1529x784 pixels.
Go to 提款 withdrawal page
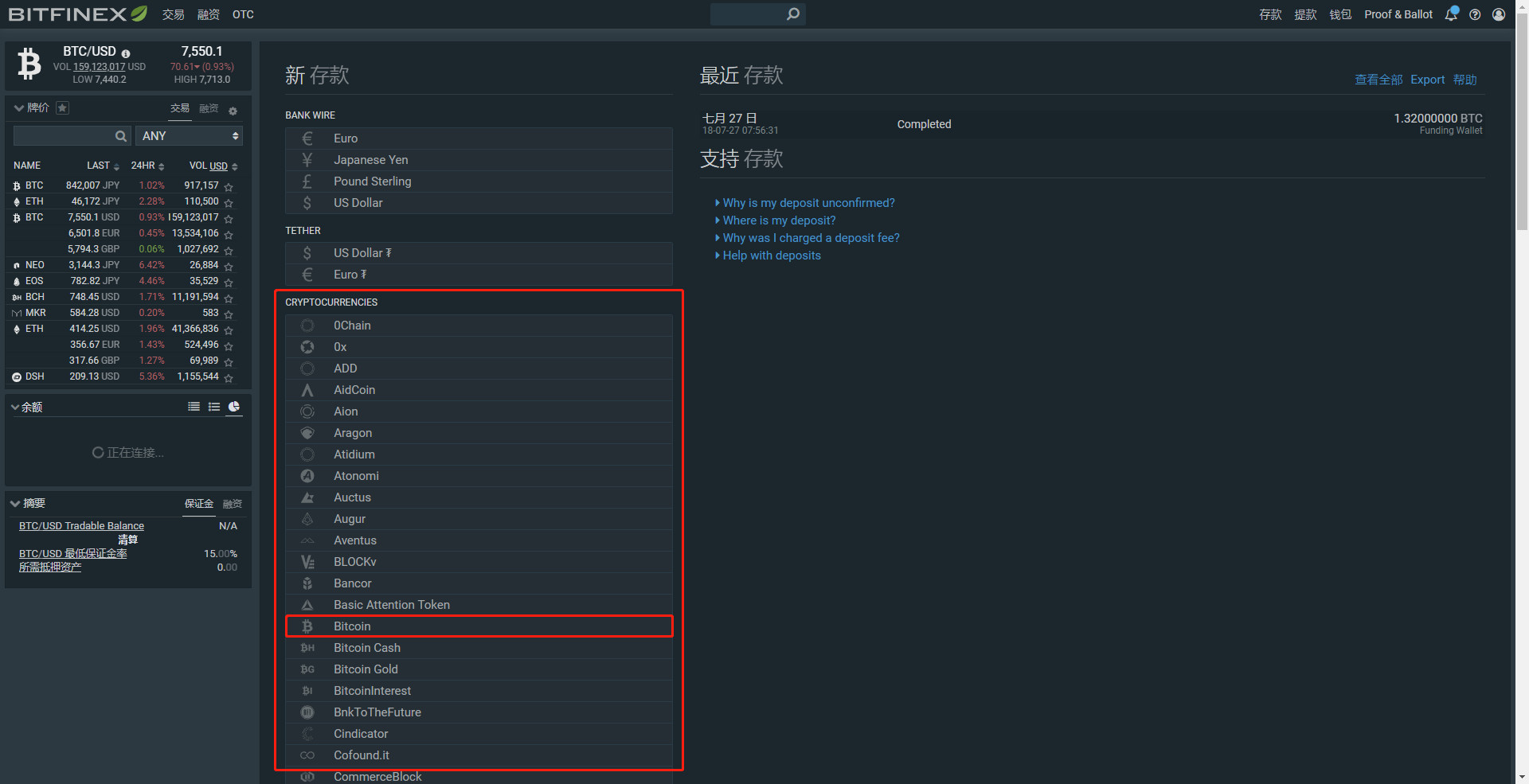(x=1305, y=14)
